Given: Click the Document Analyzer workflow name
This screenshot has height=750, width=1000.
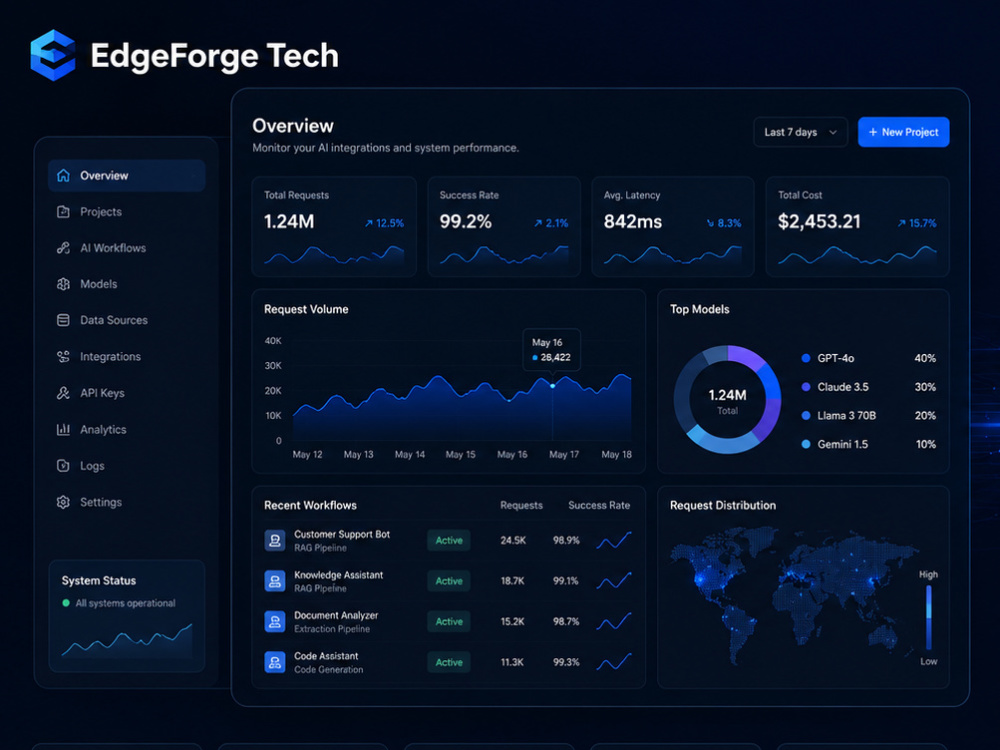Looking at the screenshot, I should (336, 615).
